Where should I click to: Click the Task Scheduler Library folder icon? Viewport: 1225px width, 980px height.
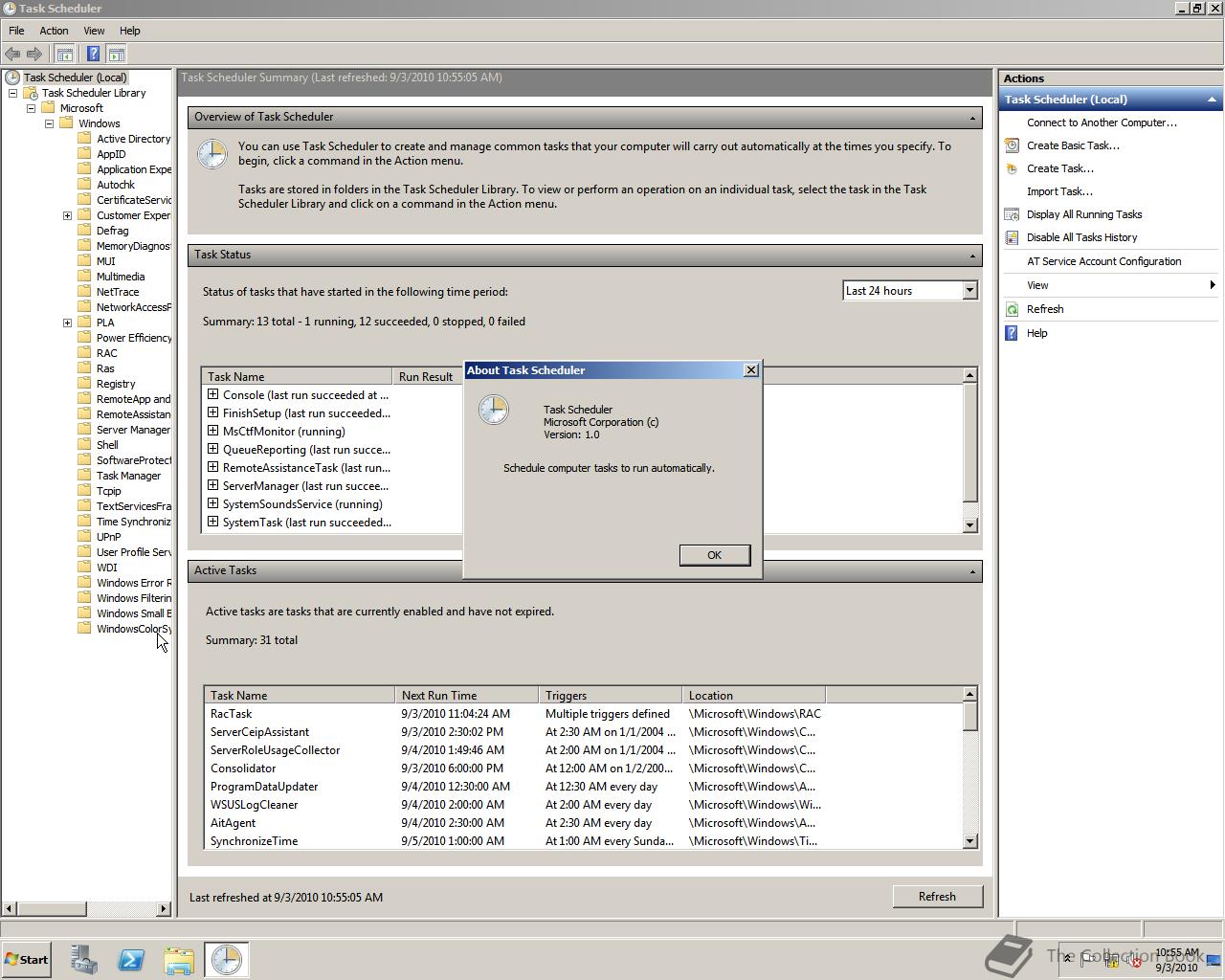coord(31,93)
